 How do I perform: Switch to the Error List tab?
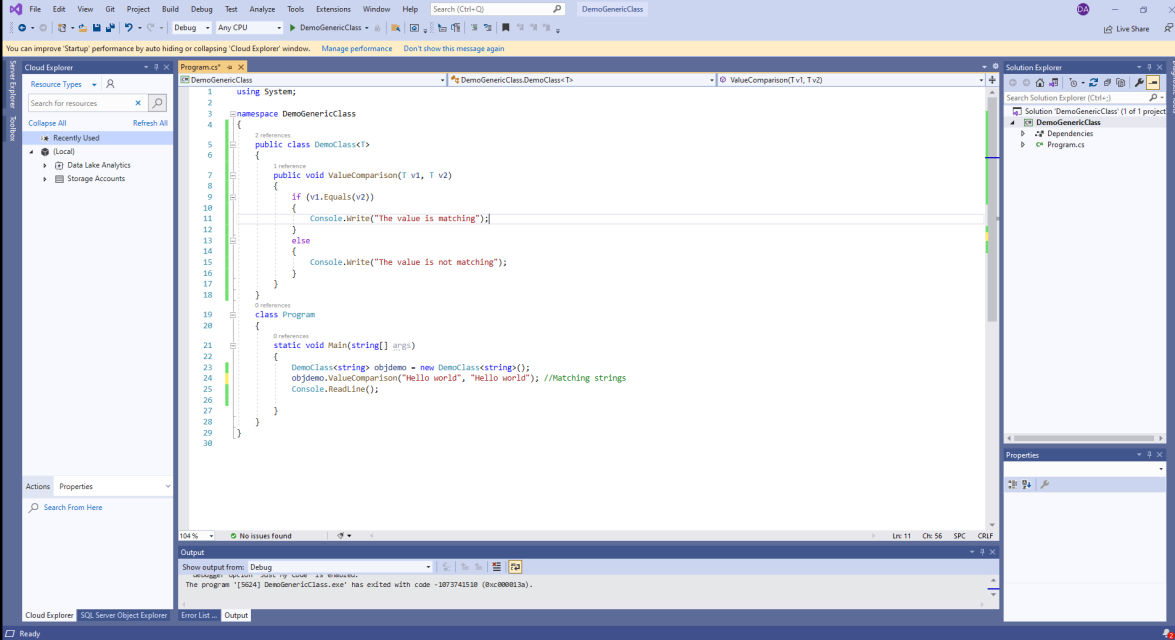tap(199, 615)
